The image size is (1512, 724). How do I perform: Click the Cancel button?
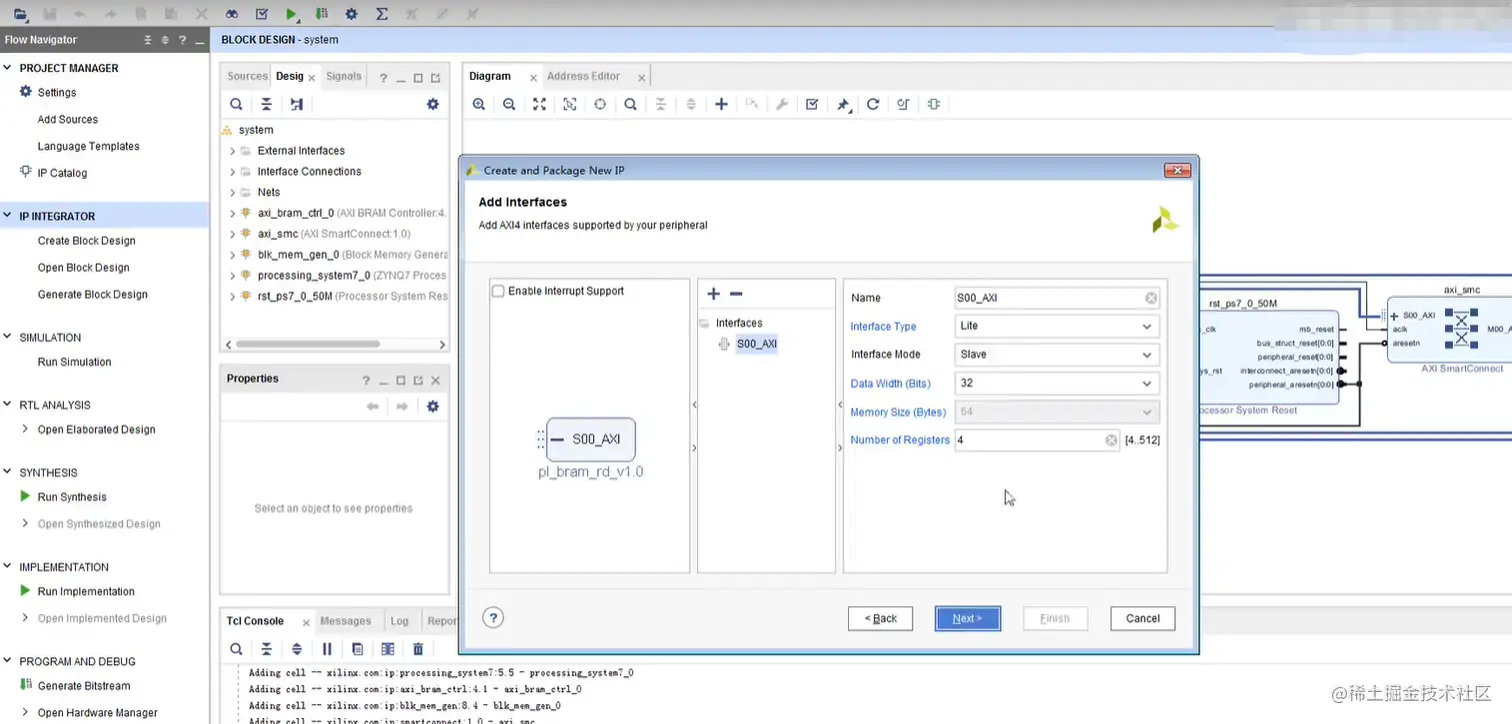point(1142,618)
